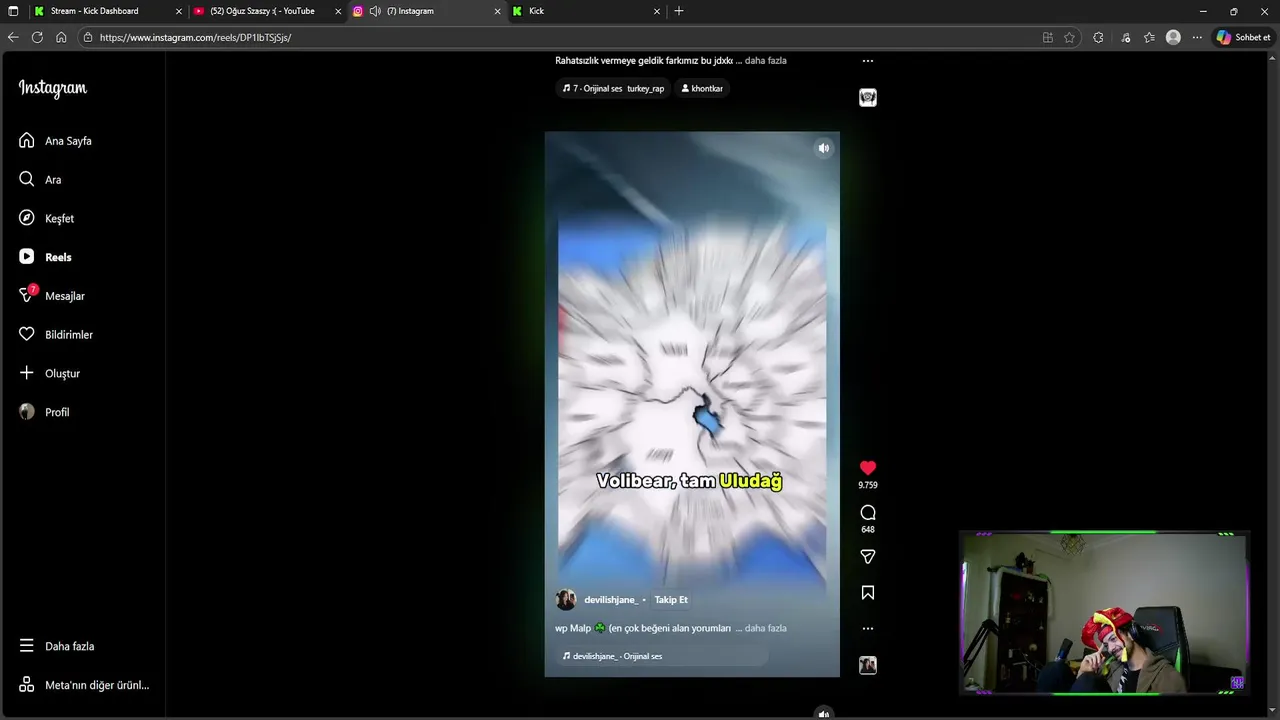Open the khontkar tagged user chip
Image resolution: width=1280 pixels, height=720 pixels.
[x=702, y=88]
